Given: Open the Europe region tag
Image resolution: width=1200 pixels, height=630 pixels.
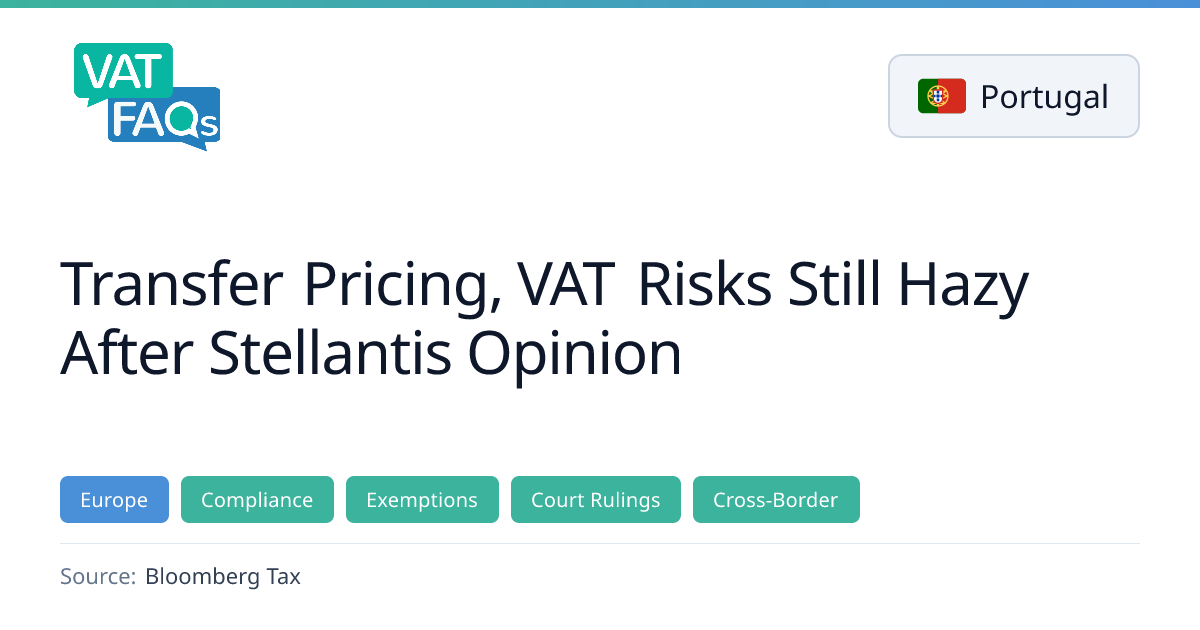Looking at the screenshot, I should pyautogui.click(x=114, y=500).
